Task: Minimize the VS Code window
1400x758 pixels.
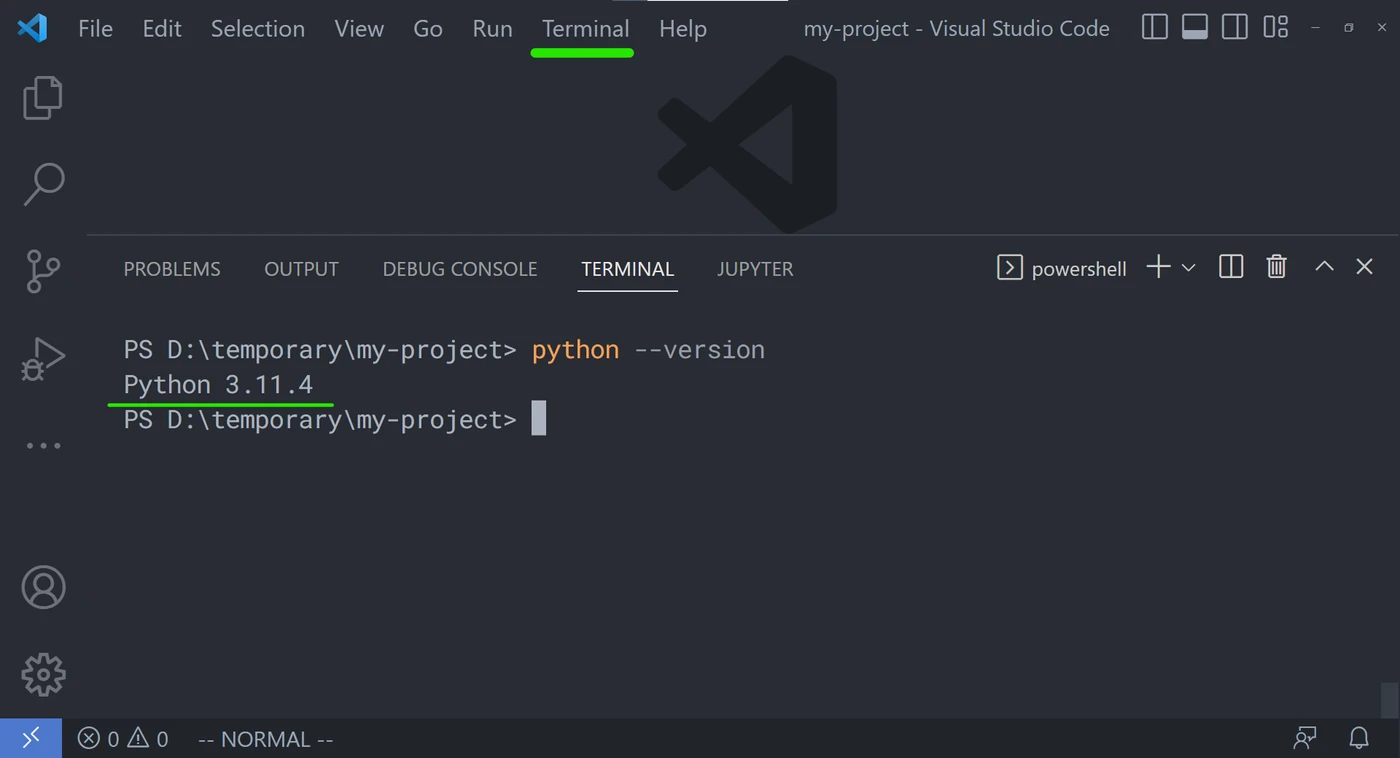Action: click(x=1315, y=28)
